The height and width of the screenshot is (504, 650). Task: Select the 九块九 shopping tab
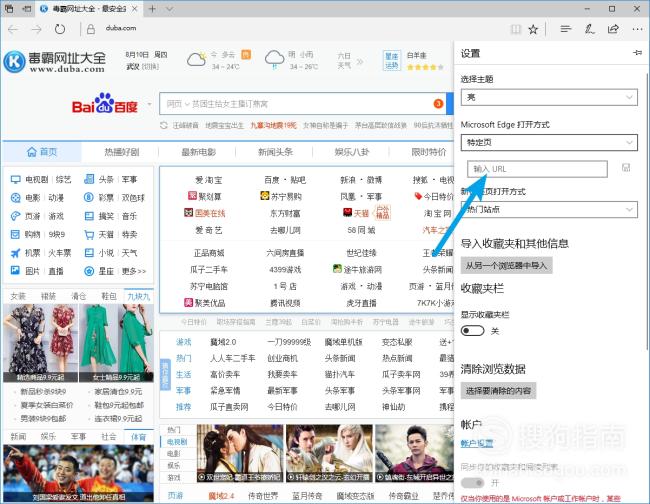(x=138, y=296)
